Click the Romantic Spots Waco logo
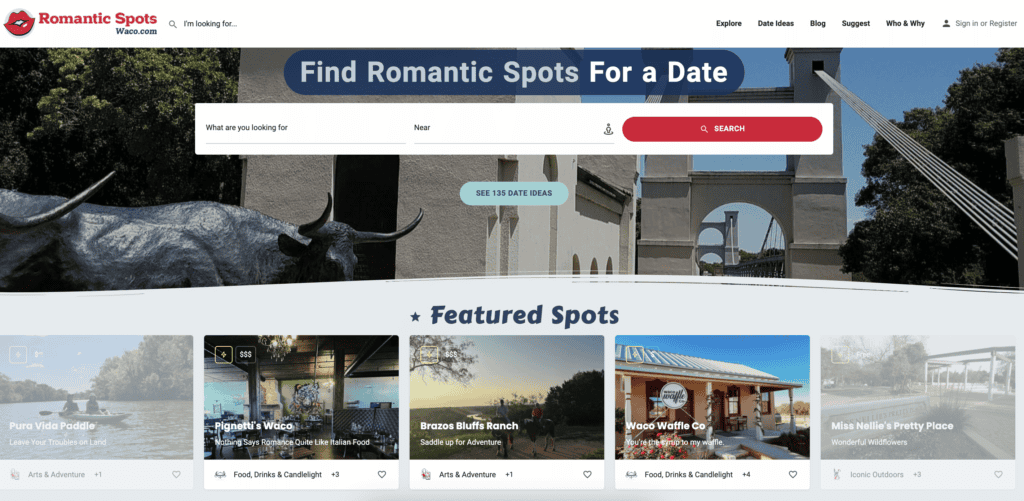This screenshot has width=1024, height=501. [81, 23]
